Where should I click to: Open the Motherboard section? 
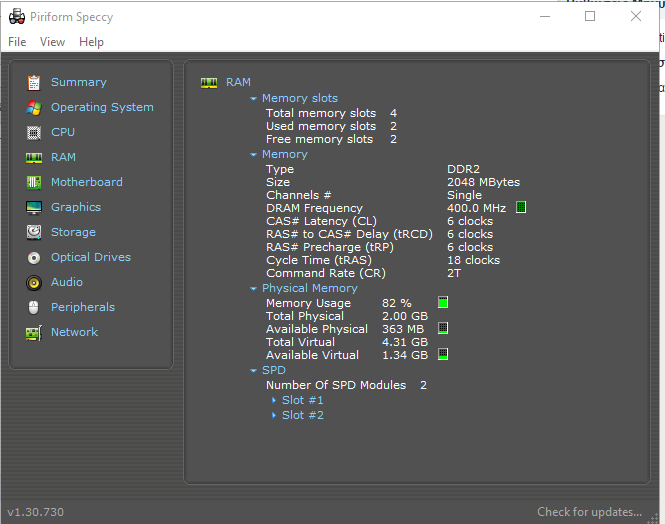pyautogui.click(x=87, y=182)
